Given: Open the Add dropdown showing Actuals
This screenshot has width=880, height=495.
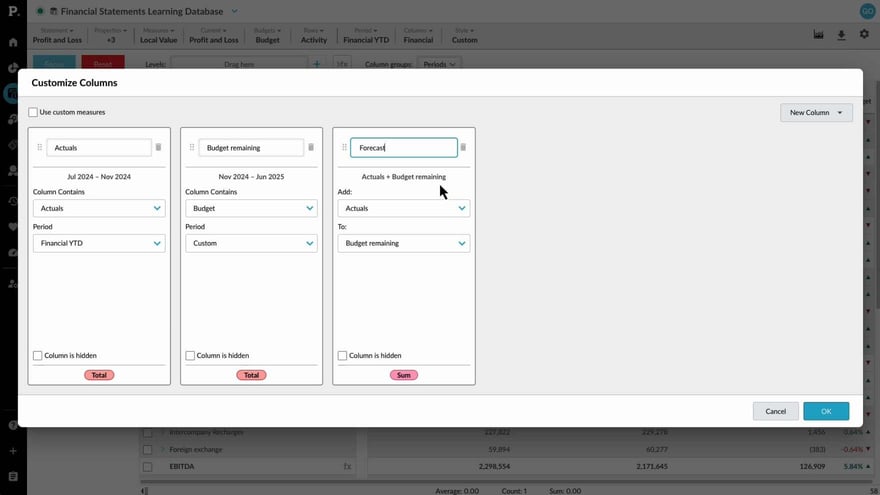Looking at the screenshot, I should (404, 208).
